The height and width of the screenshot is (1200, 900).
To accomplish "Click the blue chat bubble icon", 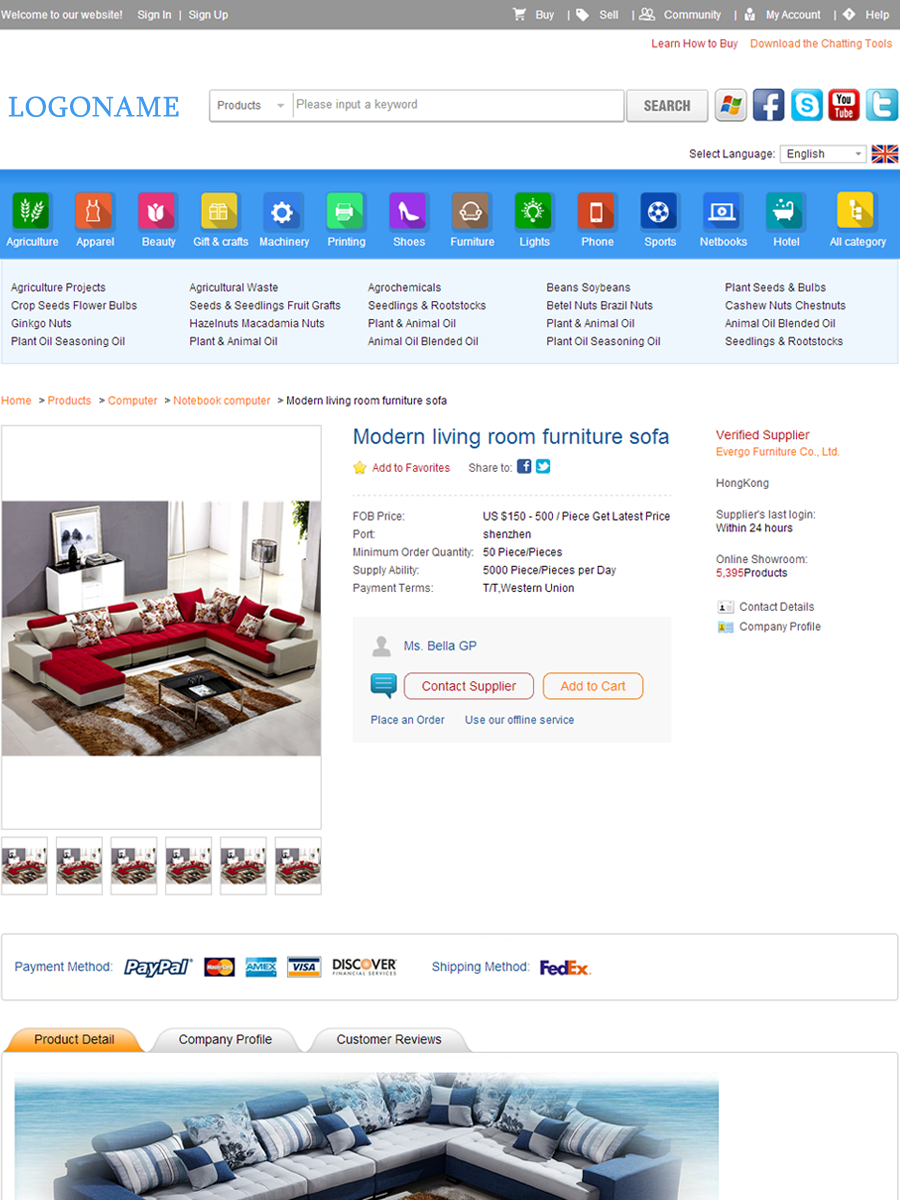I will pos(384,686).
